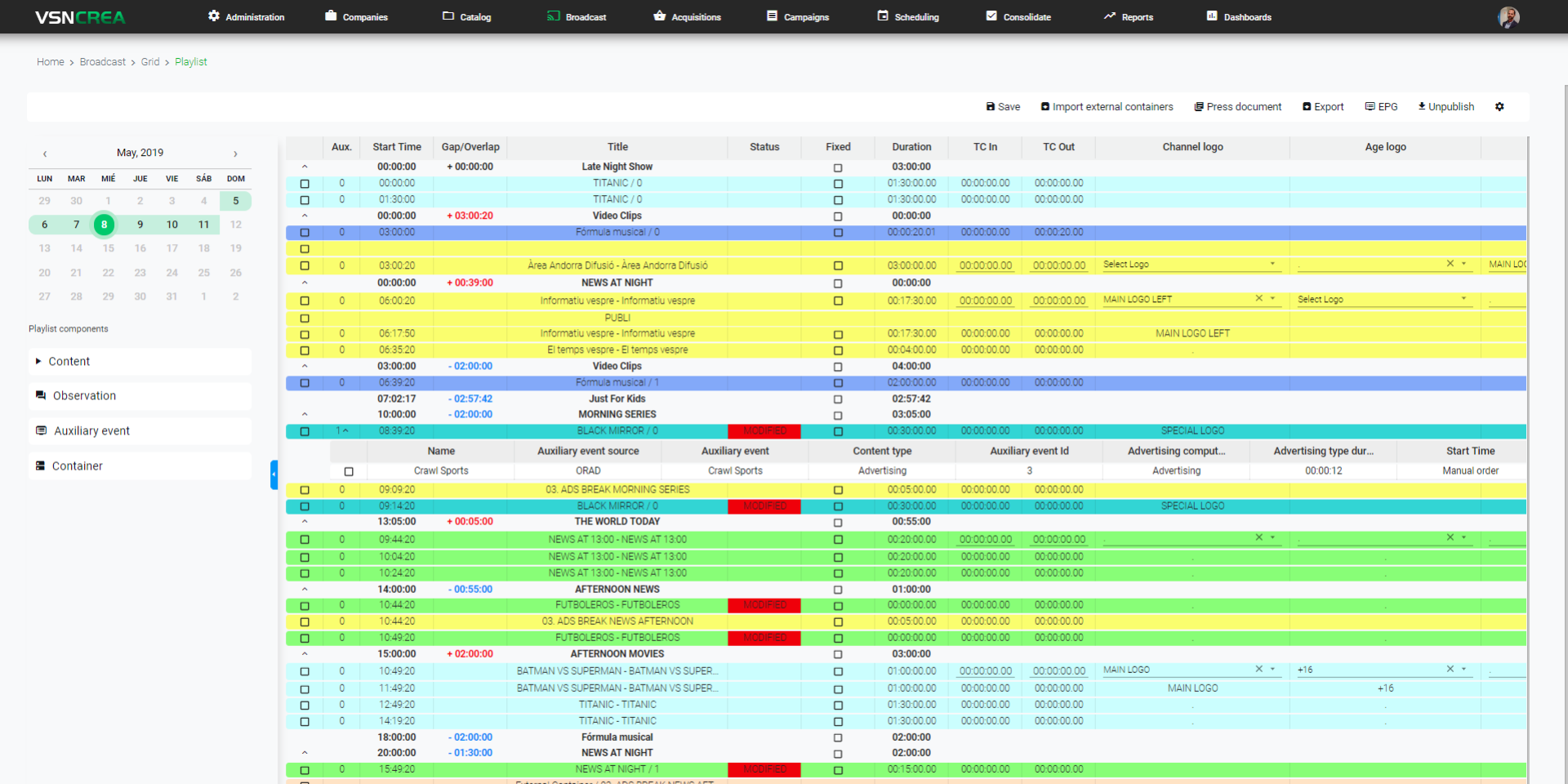Click the Companies briefcase icon
The height and width of the screenshot is (784, 1568).
pyautogui.click(x=331, y=16)
